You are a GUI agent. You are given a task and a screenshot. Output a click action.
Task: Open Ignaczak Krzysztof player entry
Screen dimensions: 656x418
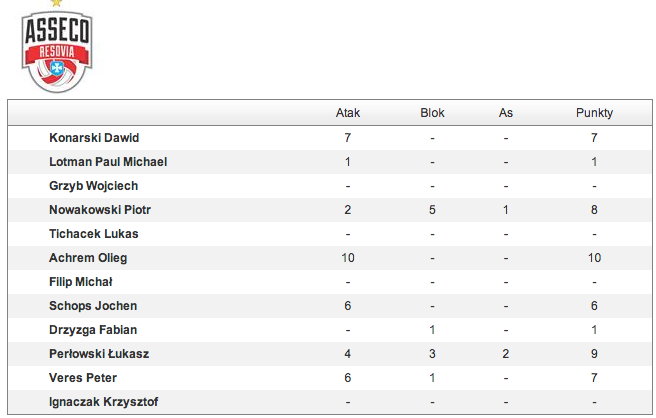click(103, 402)
